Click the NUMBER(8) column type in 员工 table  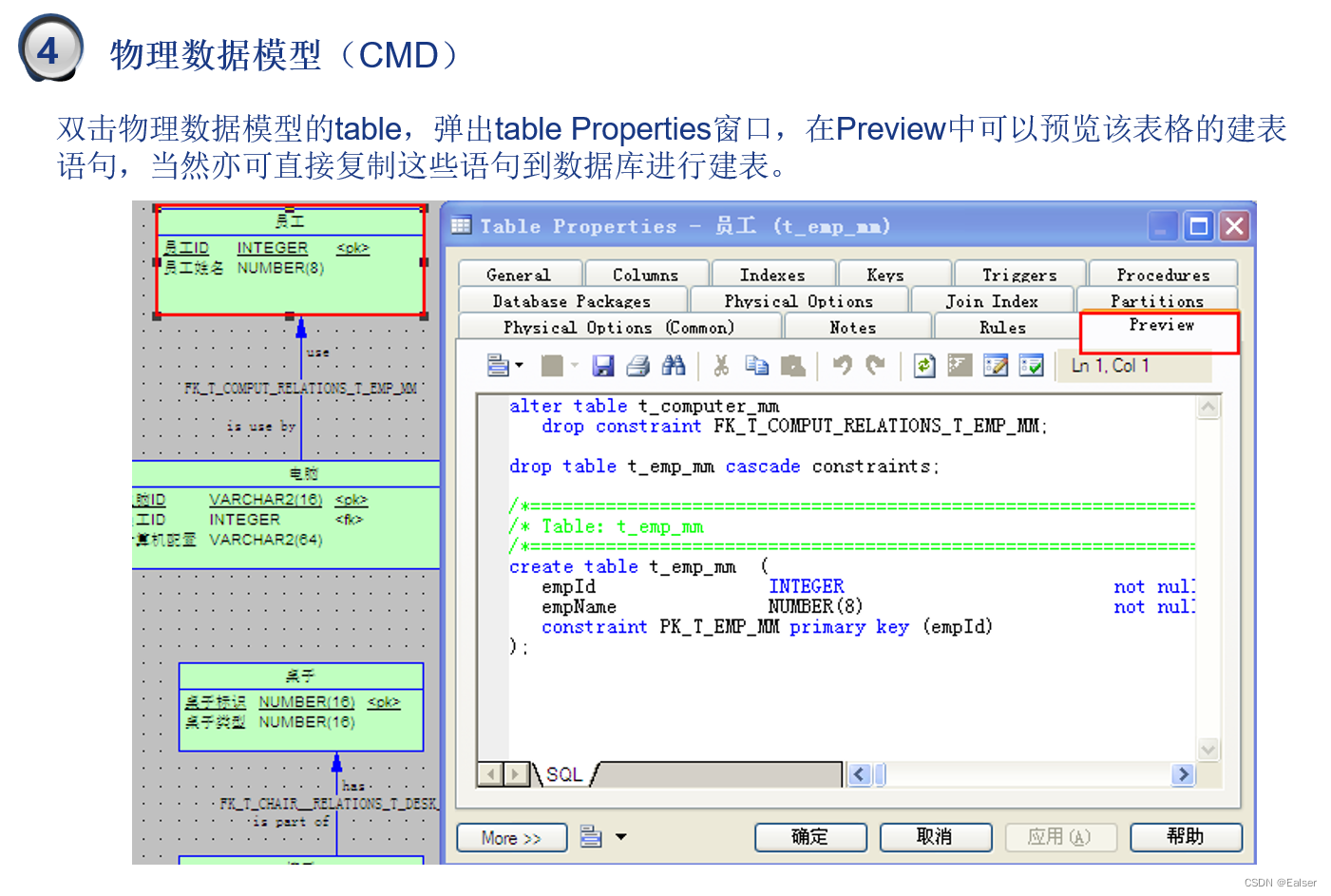tap(280, 268)
